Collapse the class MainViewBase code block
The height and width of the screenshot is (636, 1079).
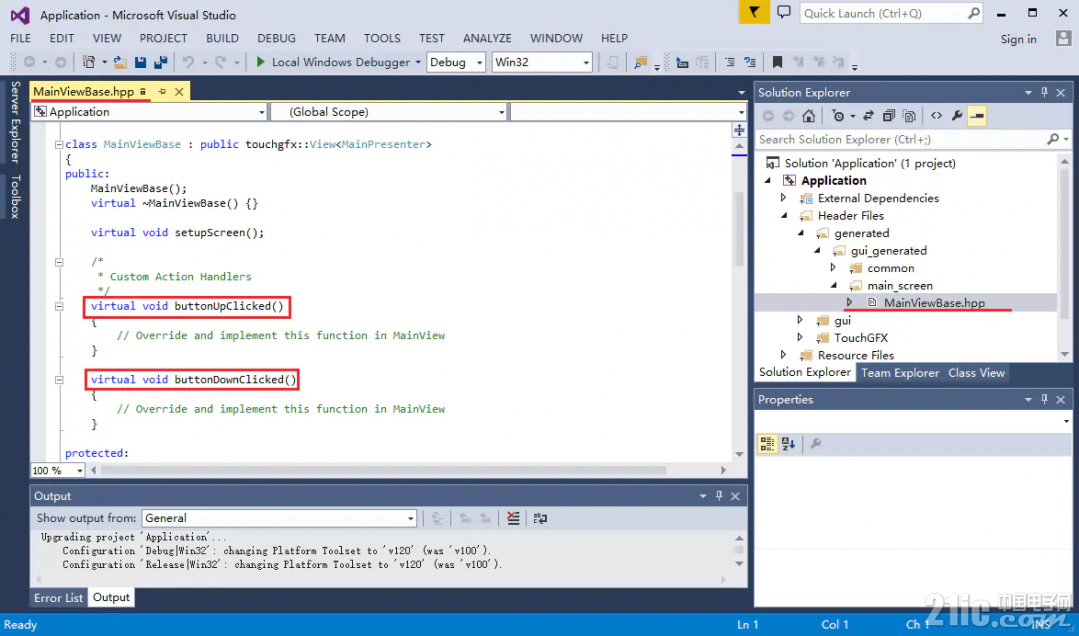pos(59,145)
